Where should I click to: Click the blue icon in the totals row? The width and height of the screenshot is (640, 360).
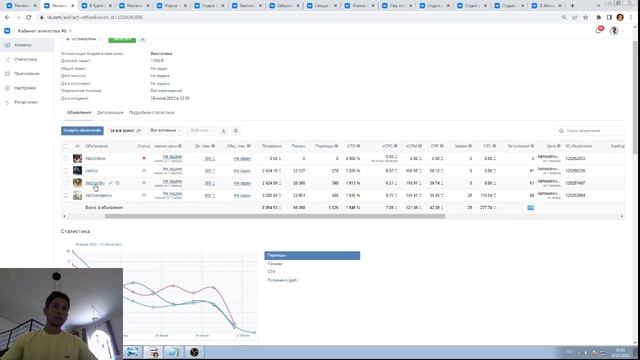click(530, 208)
